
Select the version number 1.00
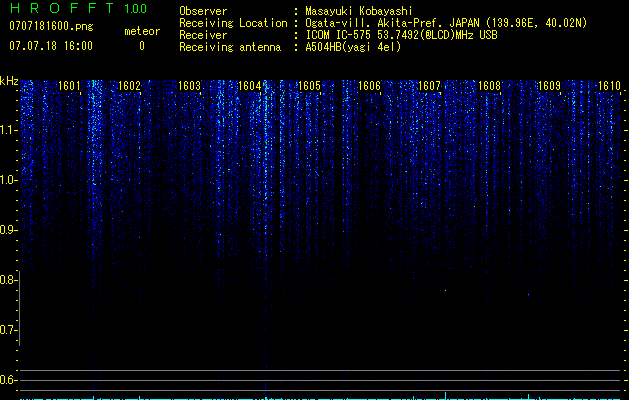coord(136,9)
